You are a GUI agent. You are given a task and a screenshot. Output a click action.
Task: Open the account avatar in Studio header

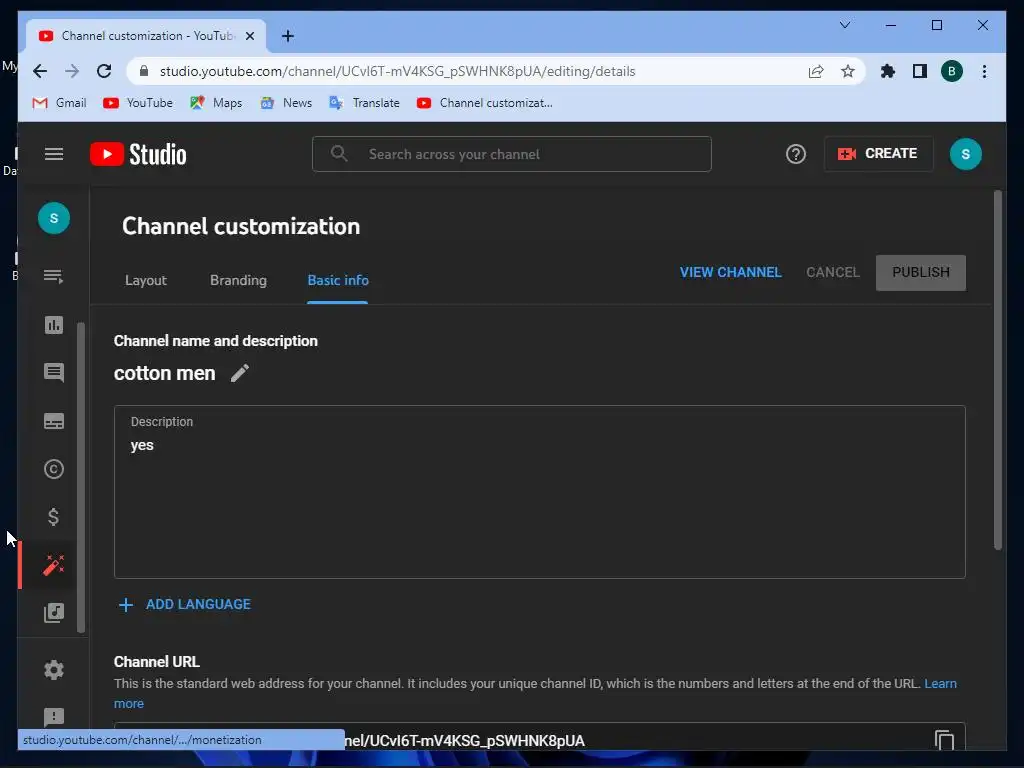pyautogui.click(x=965, y=154)
